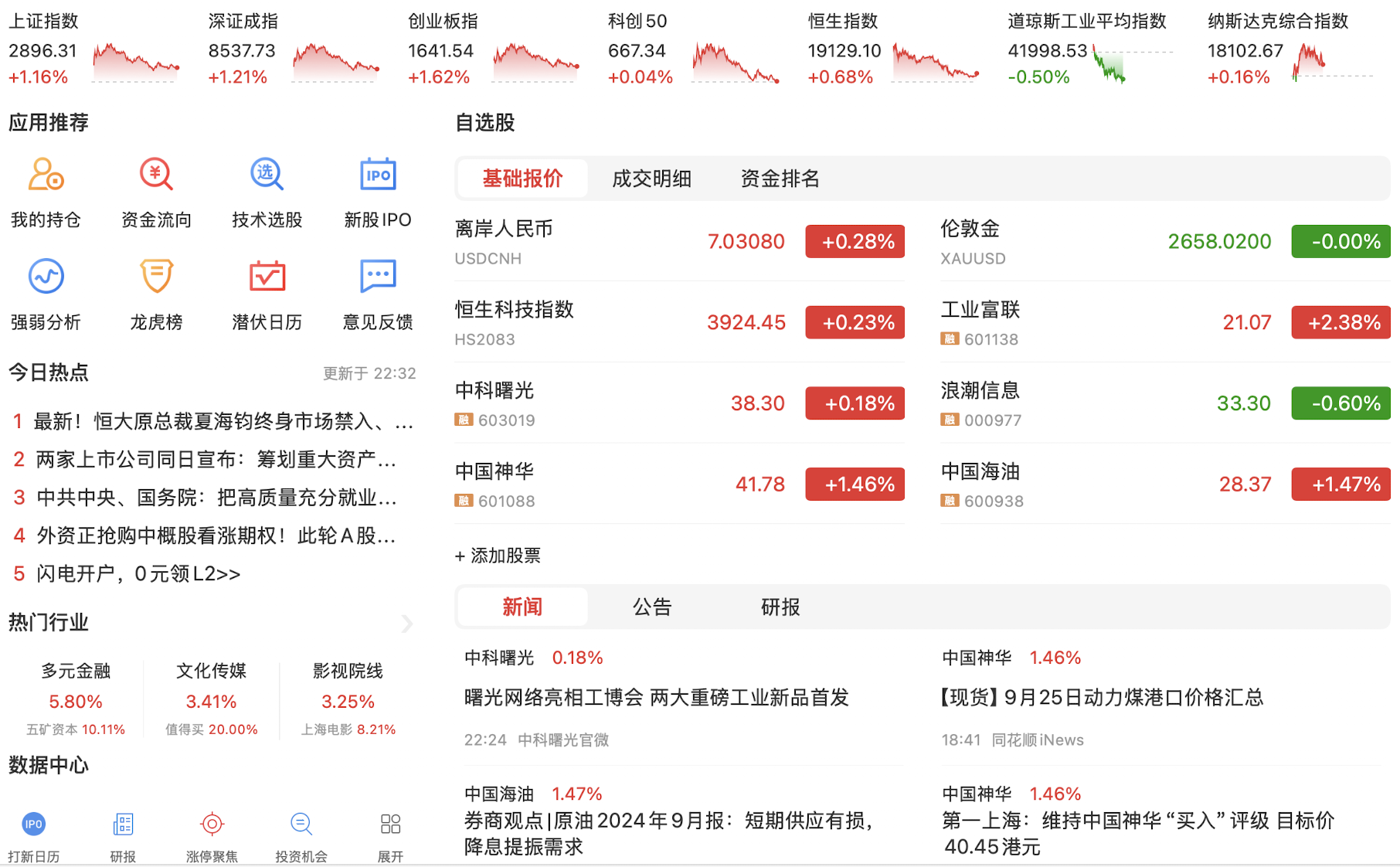
Task: Open news 曙光网络亮相工博会
Action: point(656,698)
